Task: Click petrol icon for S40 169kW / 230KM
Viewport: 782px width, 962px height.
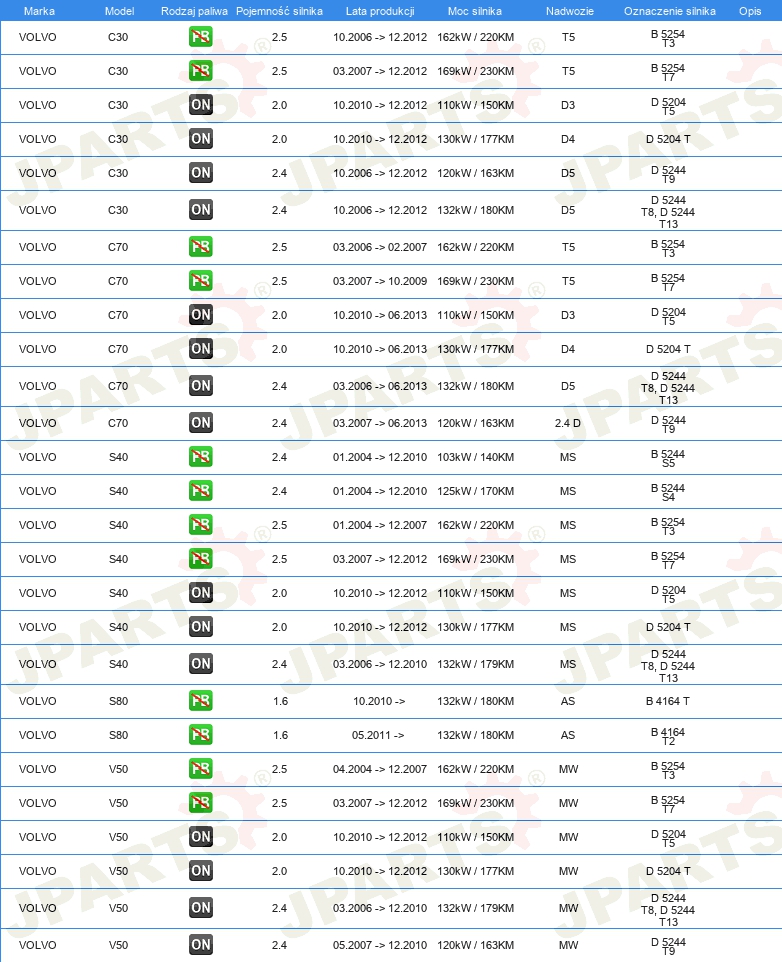Action: [x=201, y=559]
